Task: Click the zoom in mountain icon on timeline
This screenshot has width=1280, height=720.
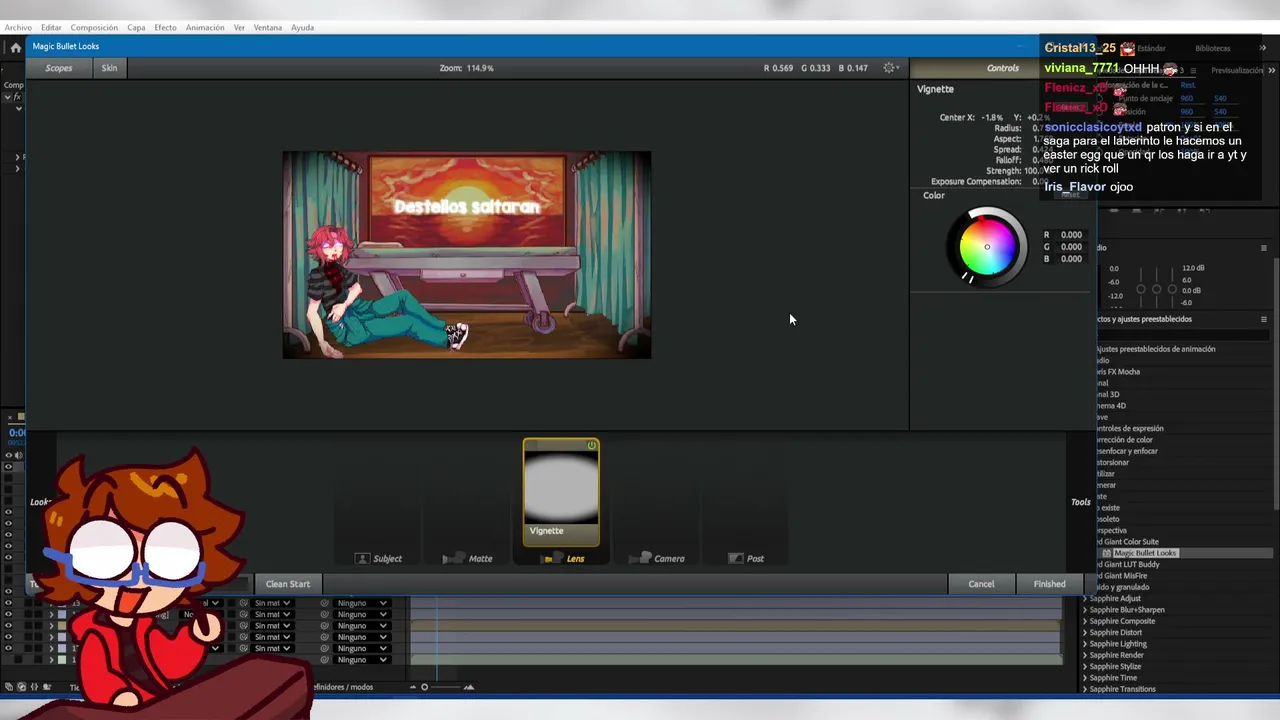Action: 468,687
